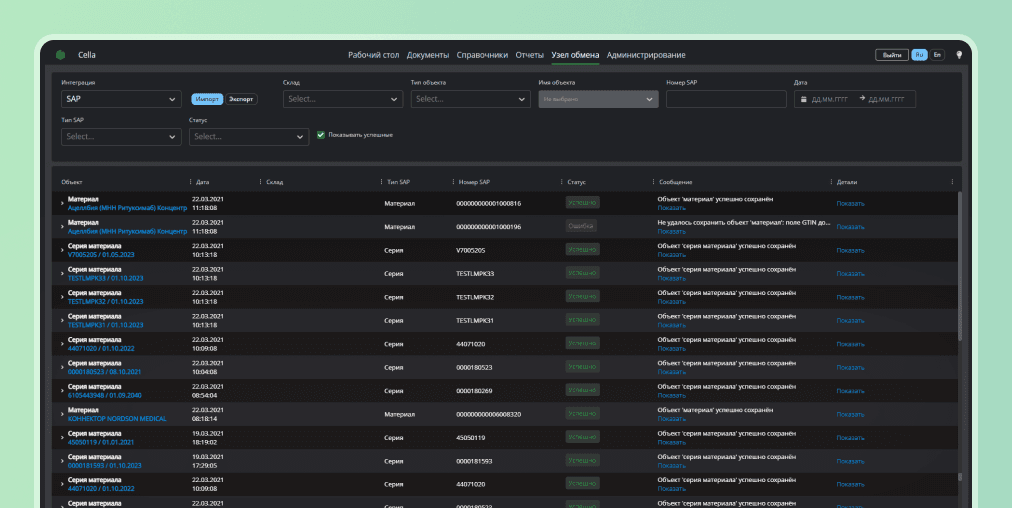1012x508 pixels.
Task: Uncheck the Показывать успешные checkbox
Action: pyautogui.click(x=321, y=135)
